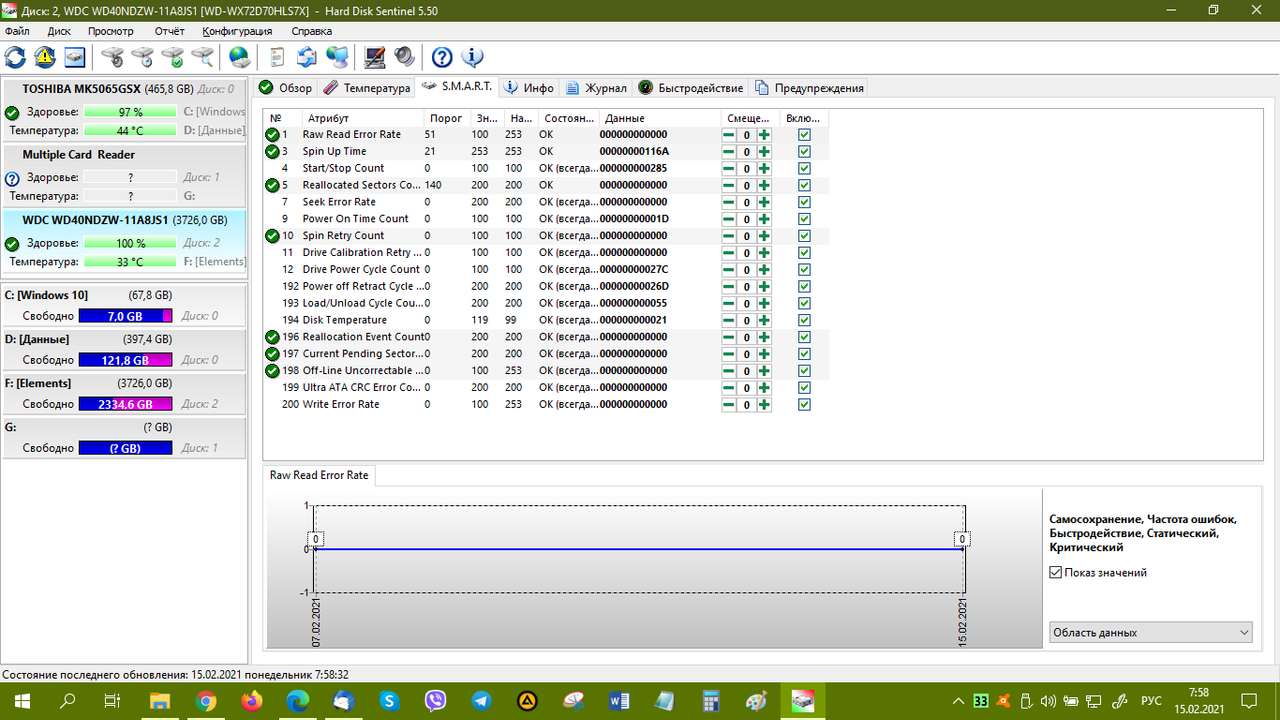The width and height of the screenshot is (1280, 720).
Task: Increase offset for Reallocated Sectors Count
Action: [764, 186]
